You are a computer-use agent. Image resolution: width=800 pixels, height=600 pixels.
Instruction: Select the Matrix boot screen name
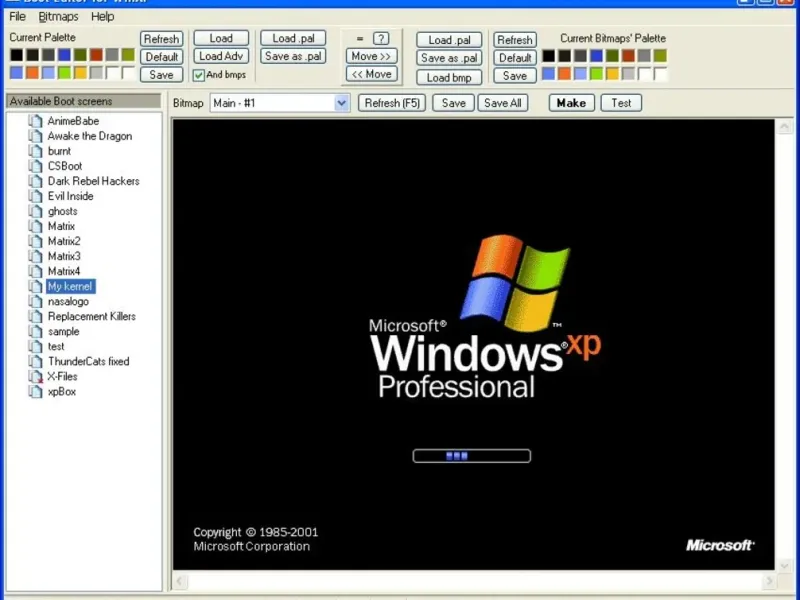click(61, 226)
